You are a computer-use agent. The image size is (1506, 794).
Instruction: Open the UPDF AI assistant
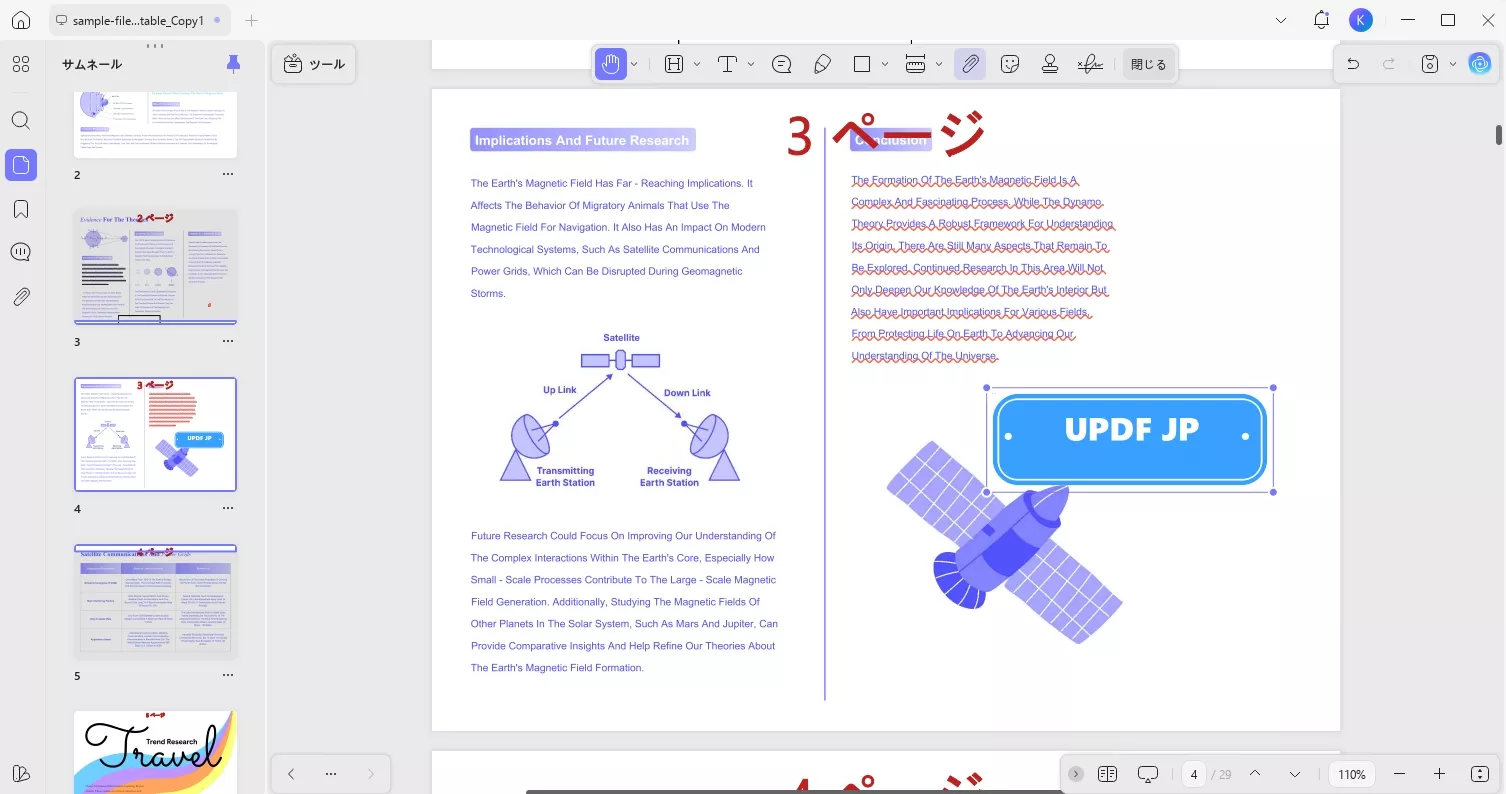coord(1479,64)
